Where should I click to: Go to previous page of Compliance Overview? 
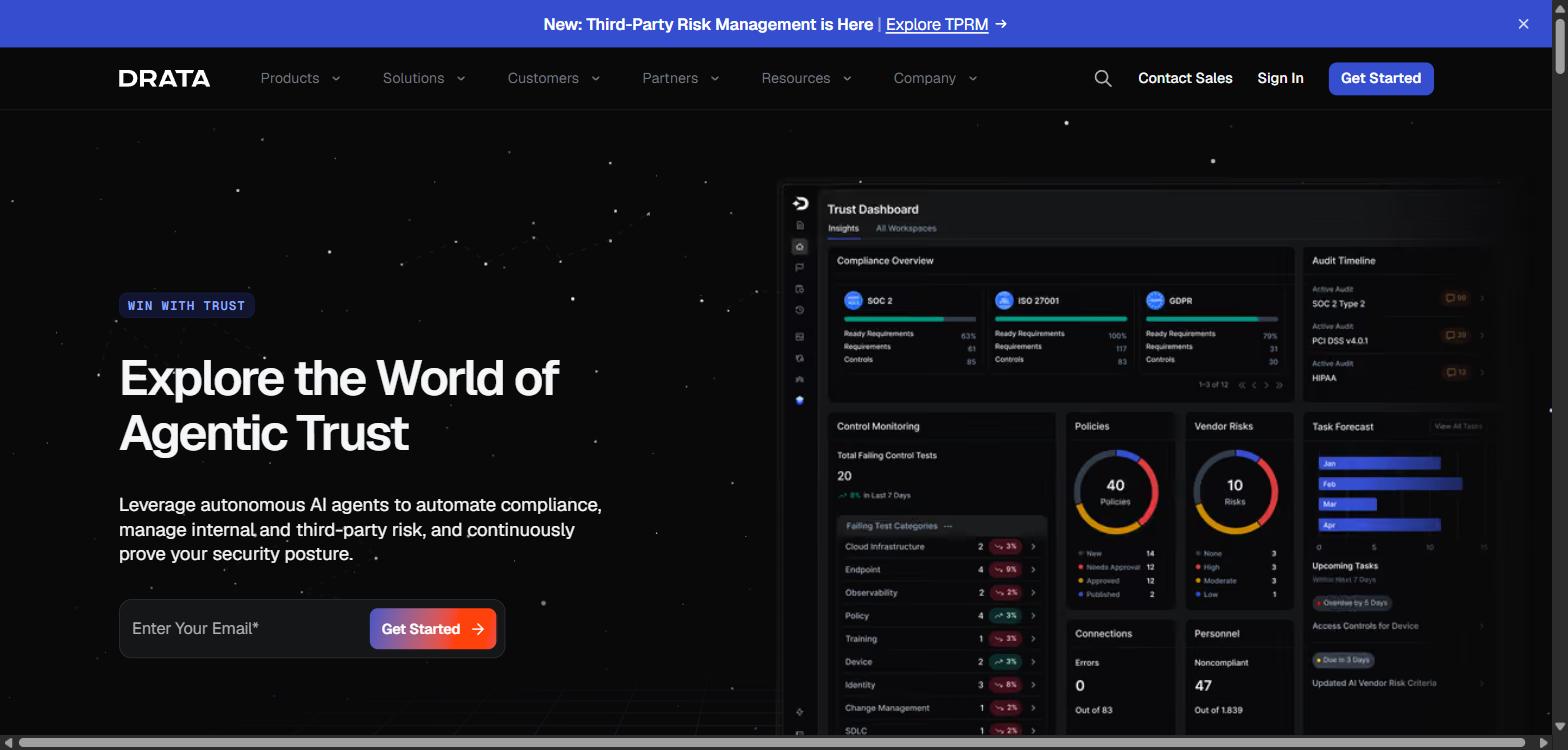(1254, 385)
